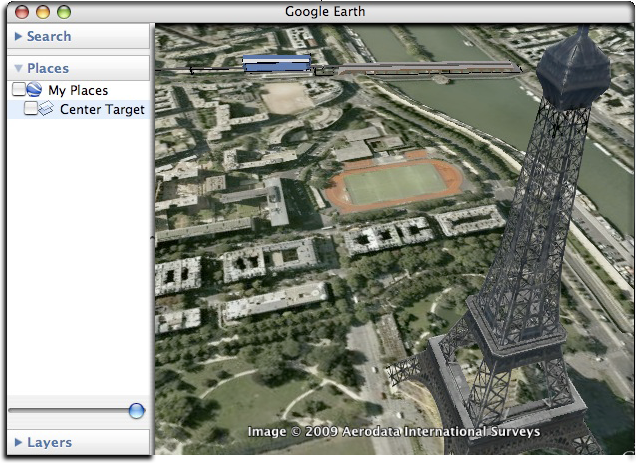Minimize the Google Earth window
The image size is (636, 463).
click(43, 12)
